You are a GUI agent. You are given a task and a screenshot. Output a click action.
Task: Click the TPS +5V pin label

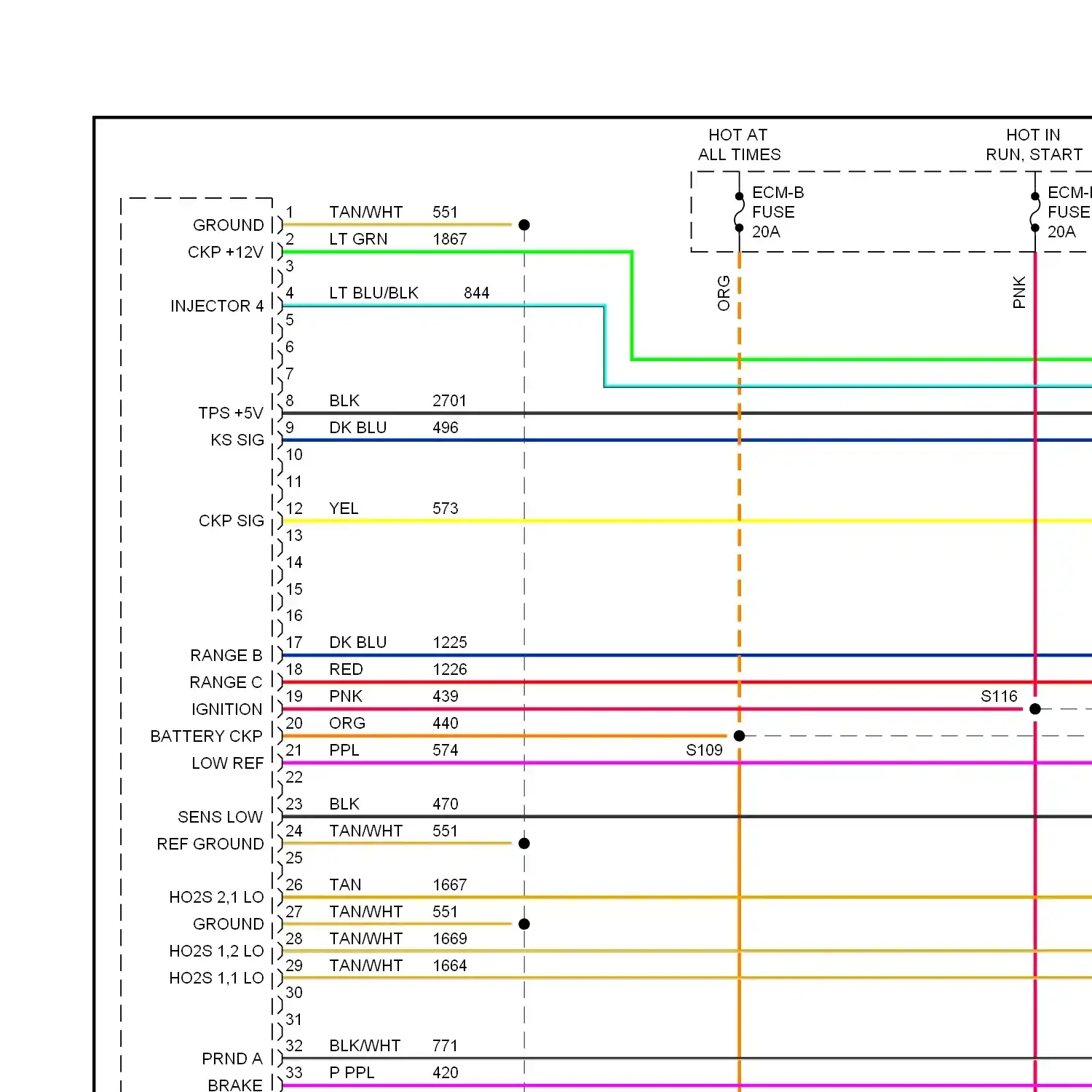231,413
